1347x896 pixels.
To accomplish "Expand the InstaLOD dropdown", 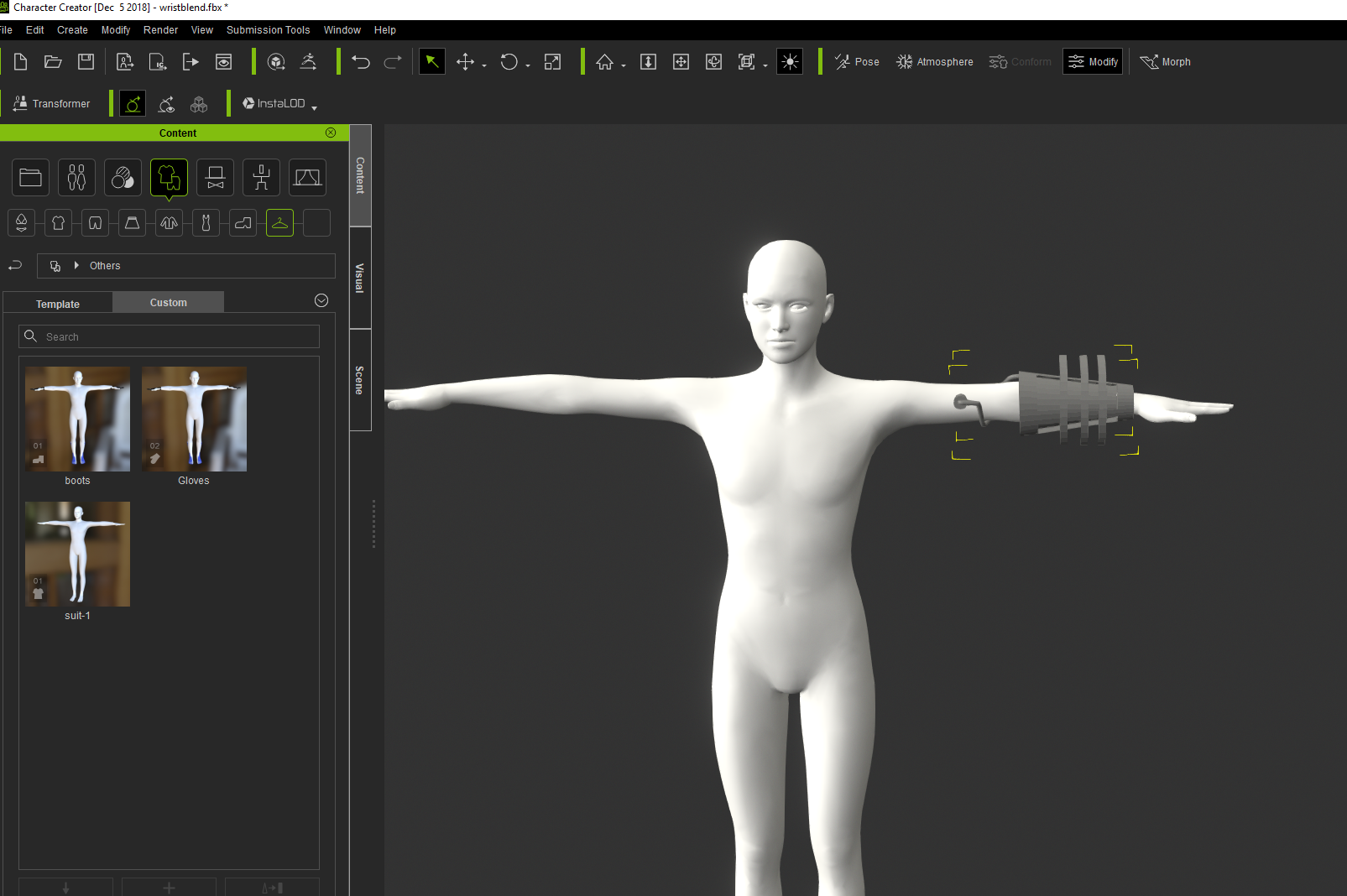I will (314, 107).
